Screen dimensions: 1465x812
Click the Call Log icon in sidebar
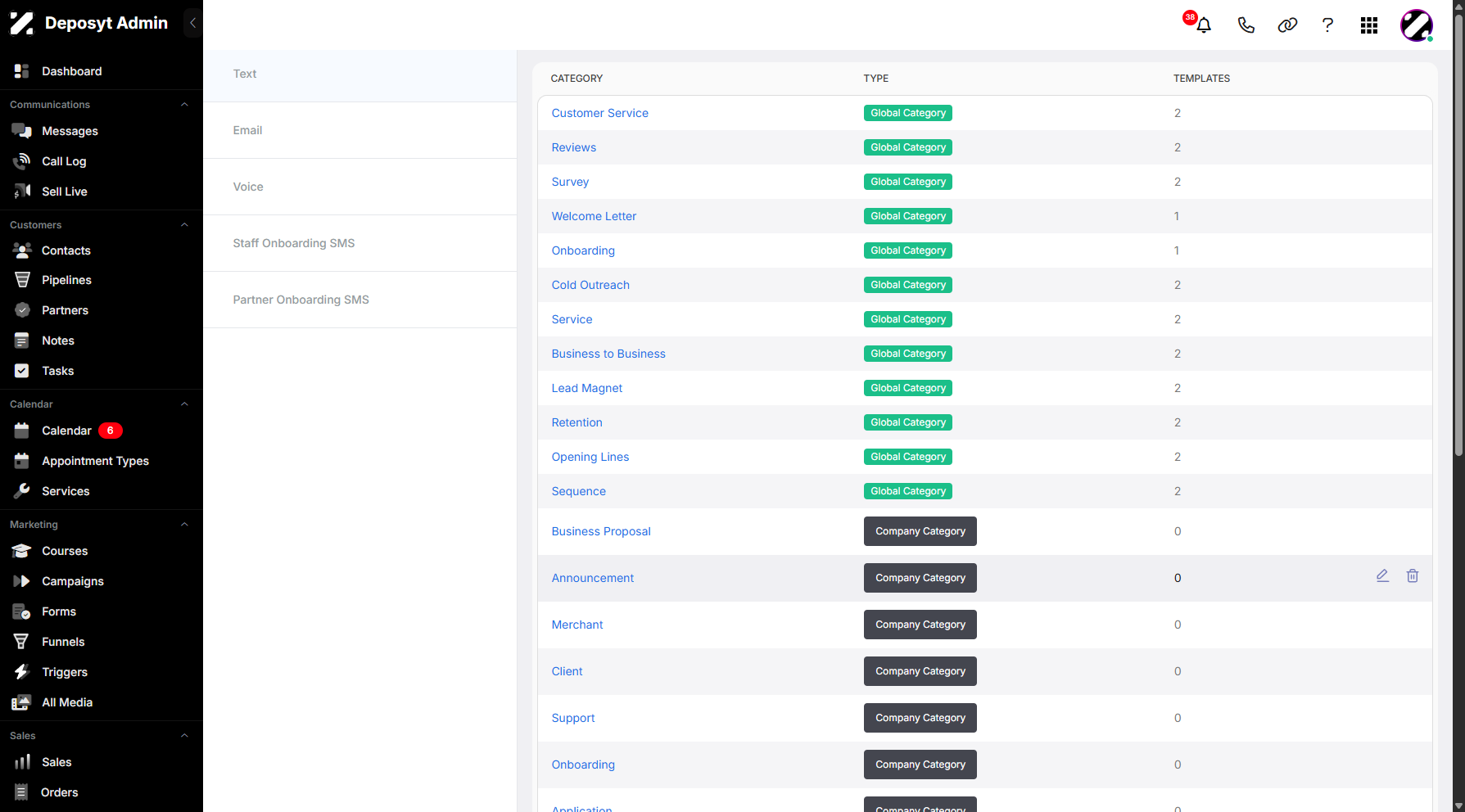[x=22, y=161]
